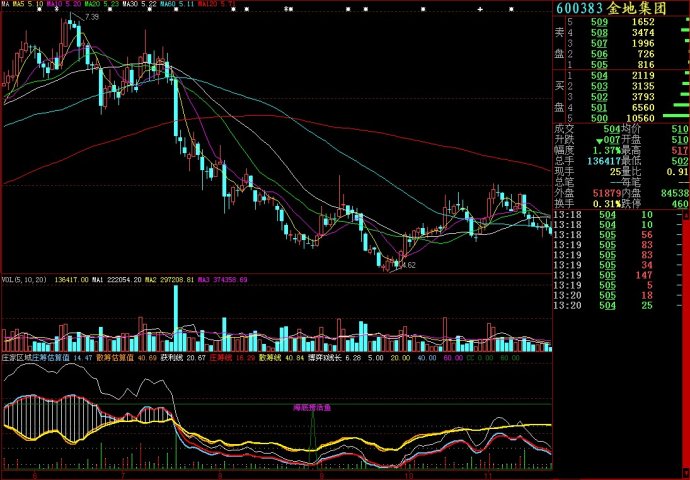690x480 pixels.
Task: Click the 7.39 high price annotation
Action: click(x=92, y=17)
